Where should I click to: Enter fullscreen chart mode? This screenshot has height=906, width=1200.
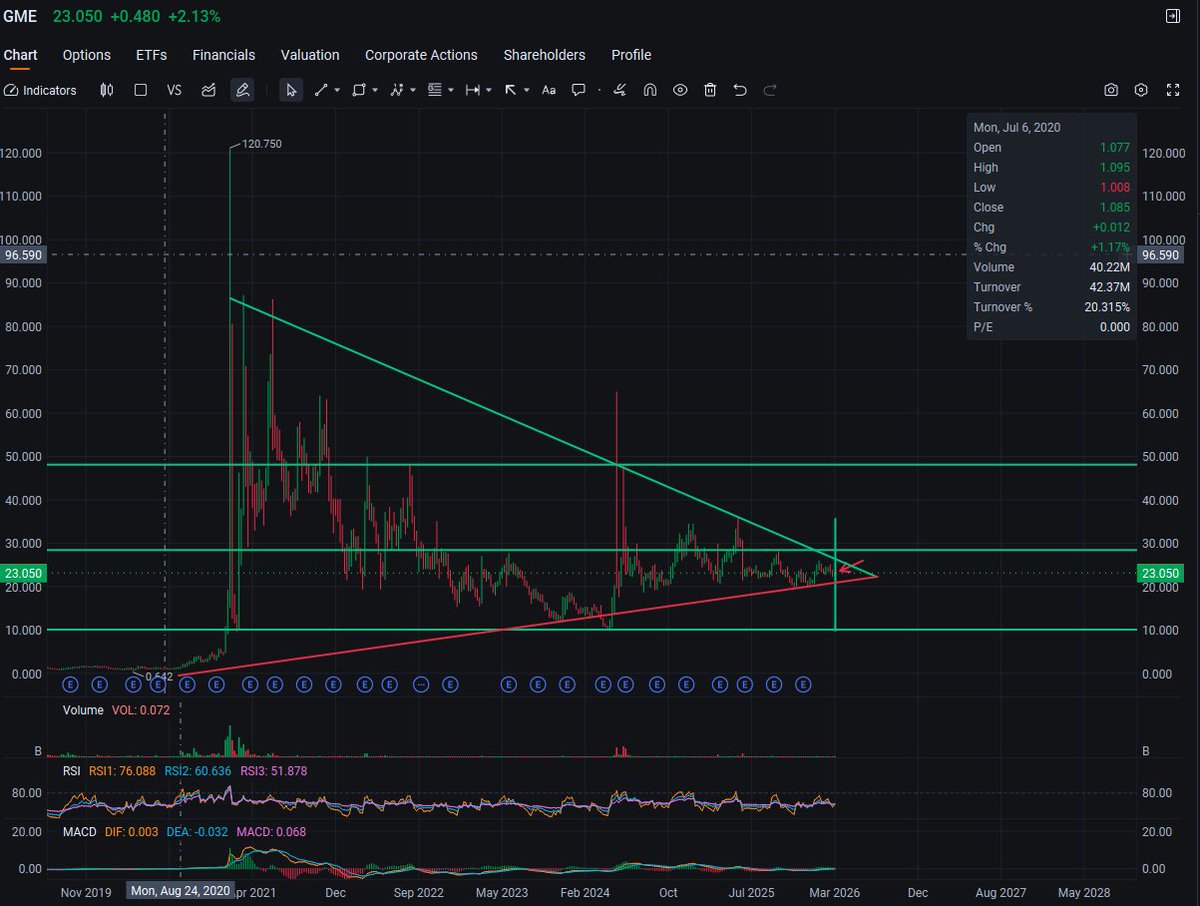point(1173,90)
